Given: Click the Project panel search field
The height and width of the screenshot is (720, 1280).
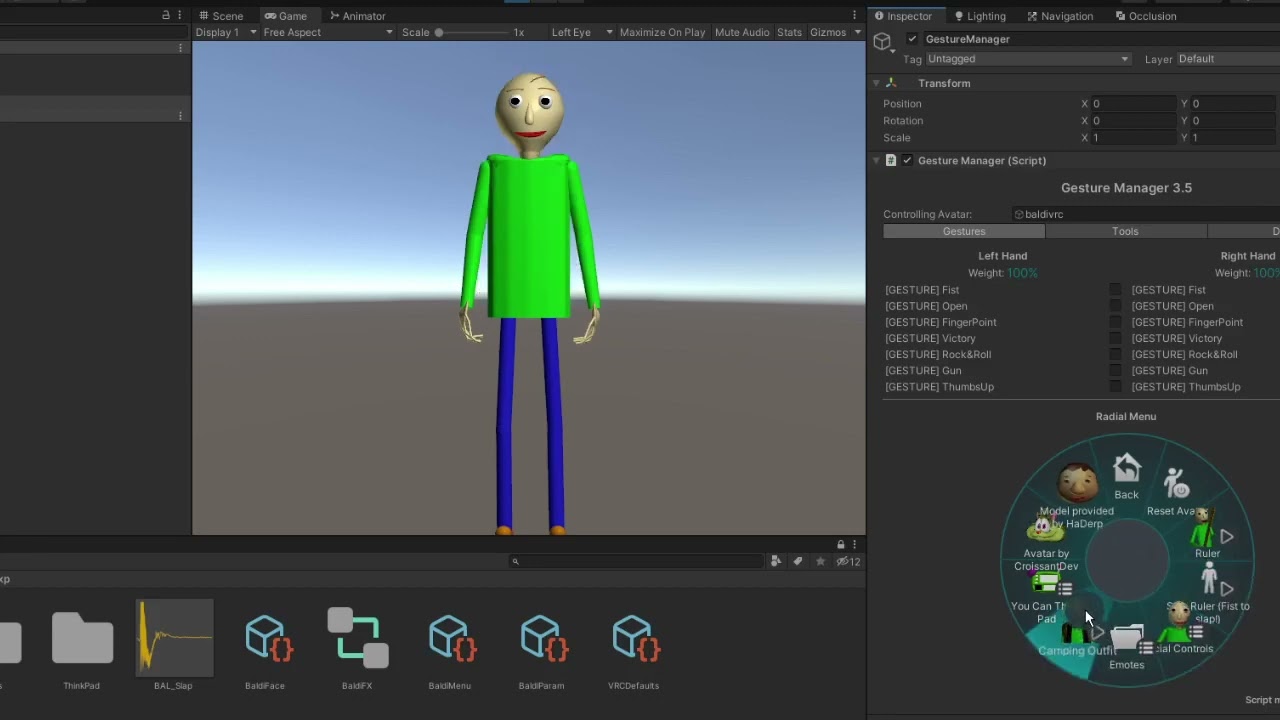Looking at the screenshot, I should pos(638,561).
